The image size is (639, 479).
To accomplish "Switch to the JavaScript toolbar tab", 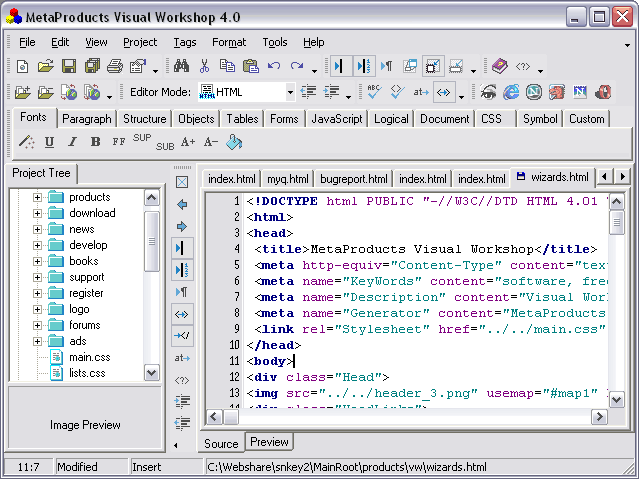I will point(336,119).
